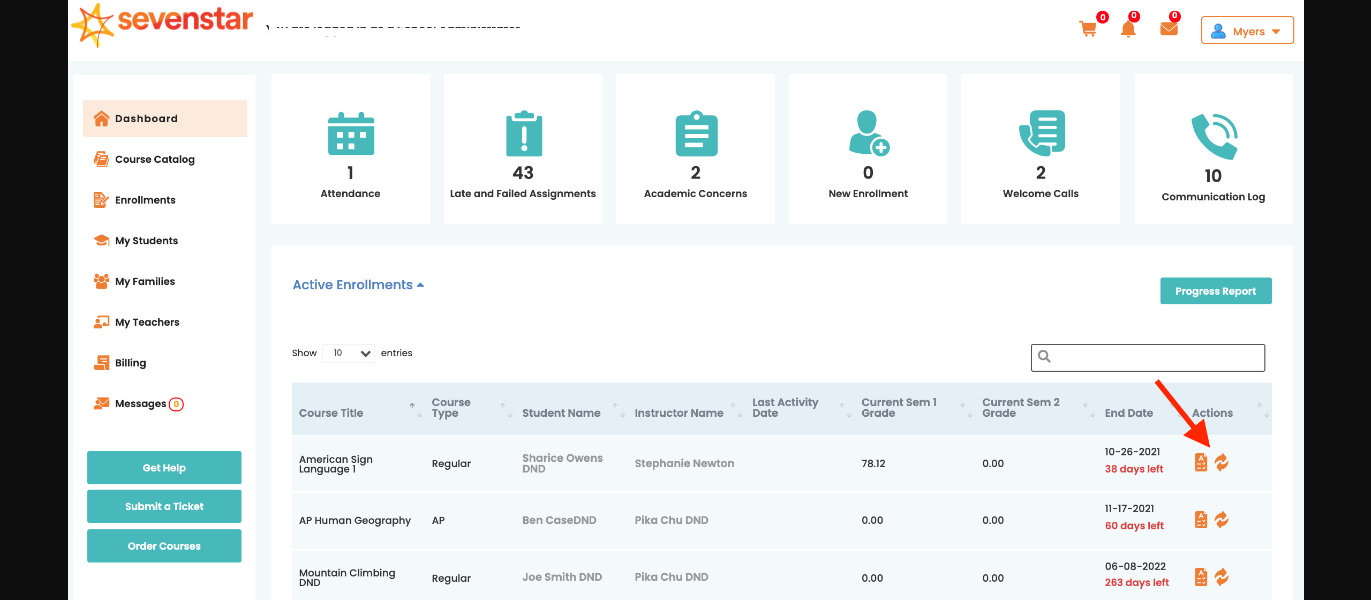
Task: Click the Get Help button
Action: (x=164, y=468)
